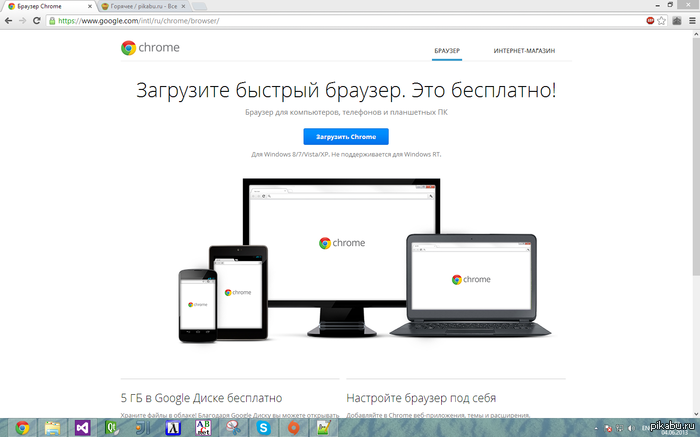
Task: Switch to the pikabu.ru tab
Action: coord(140,6)
